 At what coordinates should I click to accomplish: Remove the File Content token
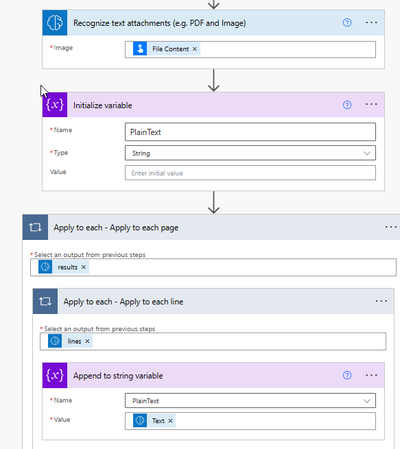[195, 49]
